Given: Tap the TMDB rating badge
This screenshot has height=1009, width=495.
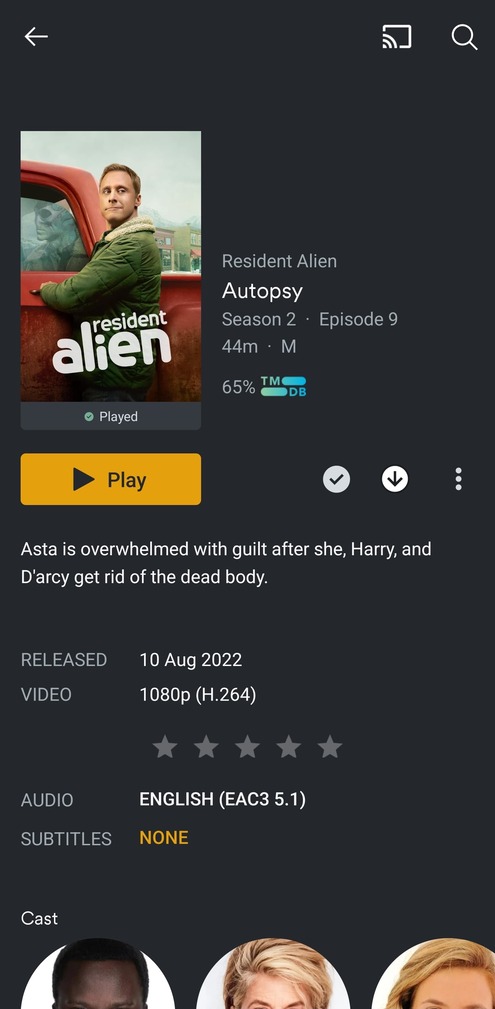Looking at the screenshot, I should [283, 387].
